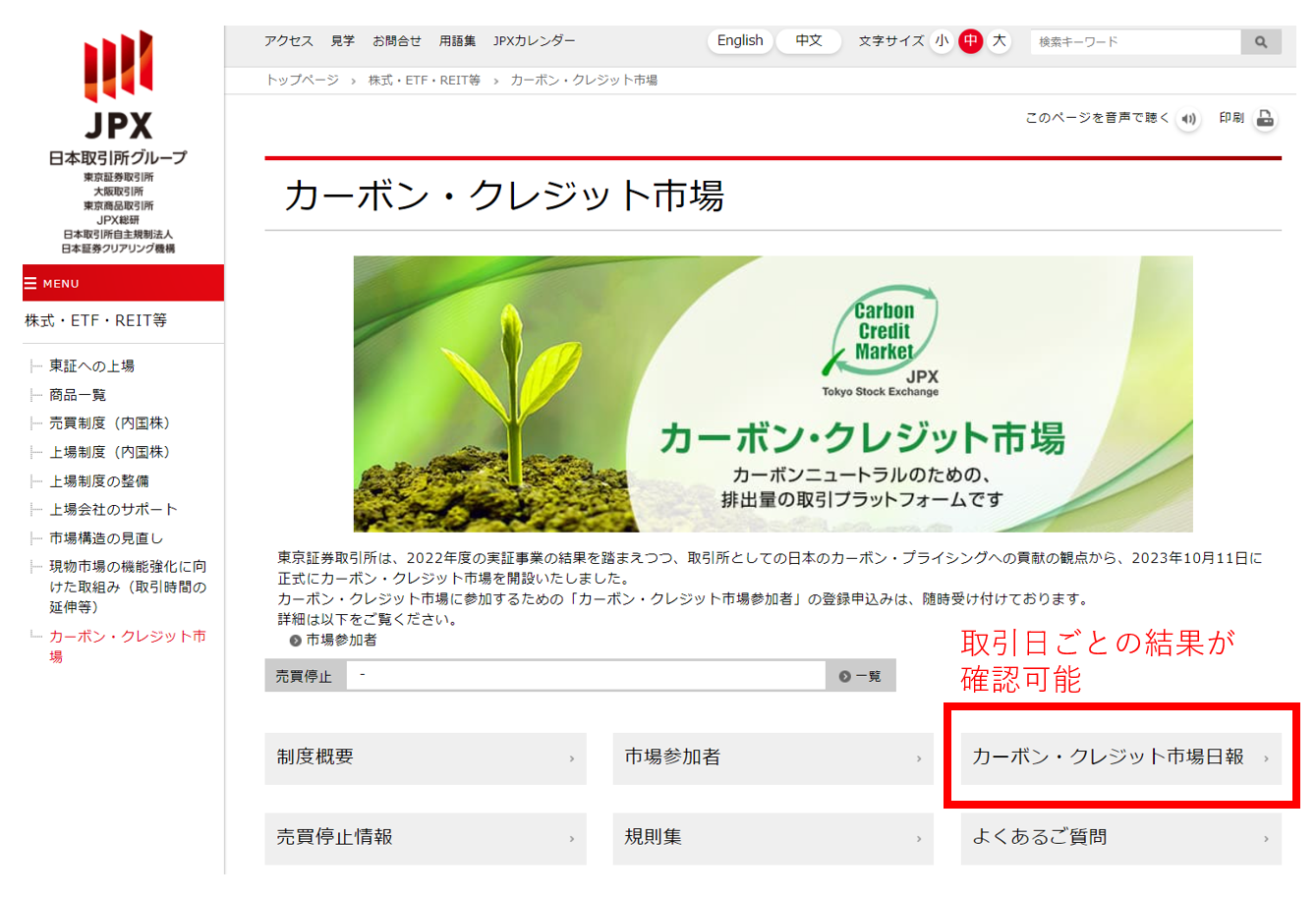Select red カーボン・クレジット市場 sidebar item
The image size is (1316, 897).
coord(128,646)
